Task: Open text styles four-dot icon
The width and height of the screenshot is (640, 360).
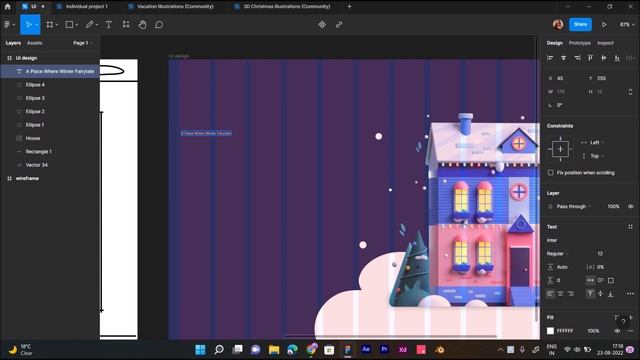Action: [631, 227]
